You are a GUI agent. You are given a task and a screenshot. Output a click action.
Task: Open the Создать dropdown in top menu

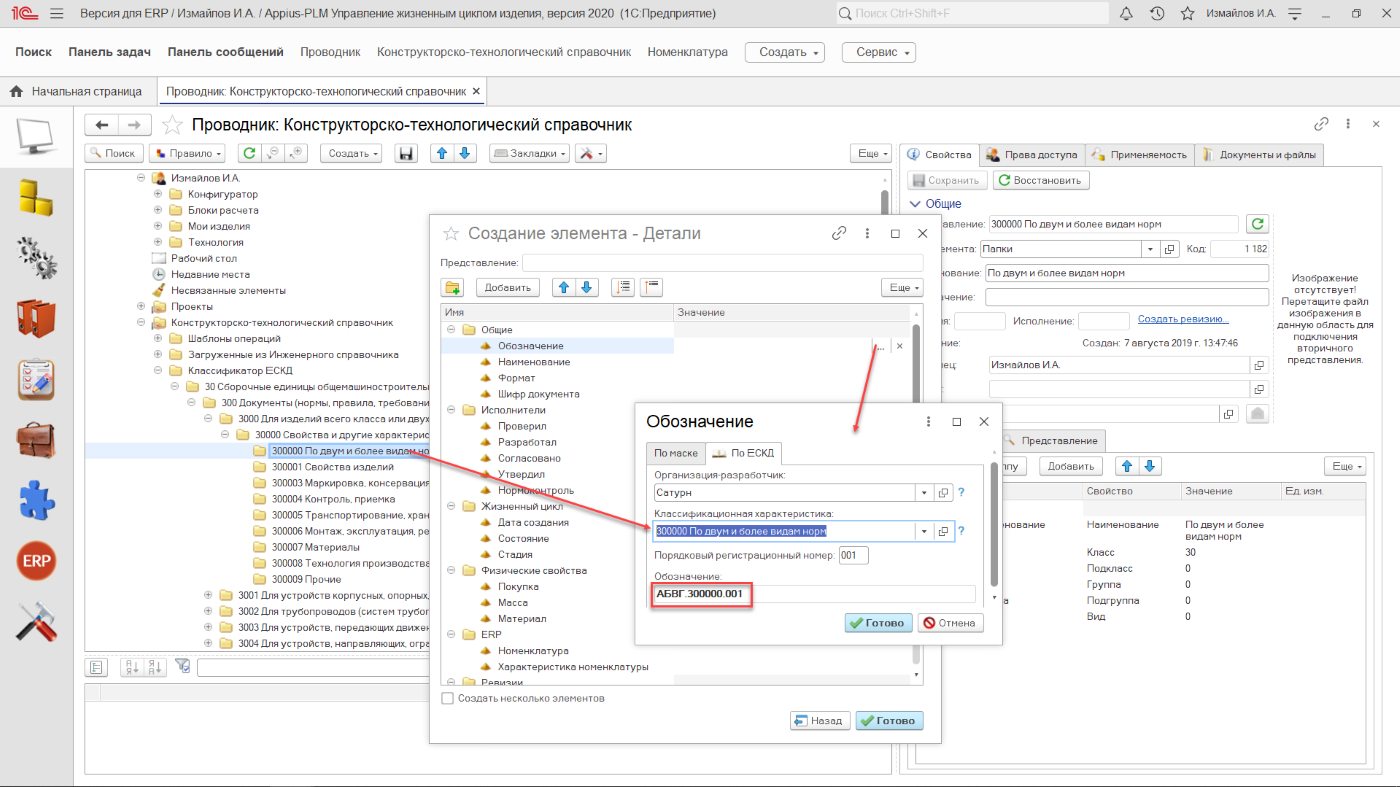pyautogui.click(x=784, y=52)
